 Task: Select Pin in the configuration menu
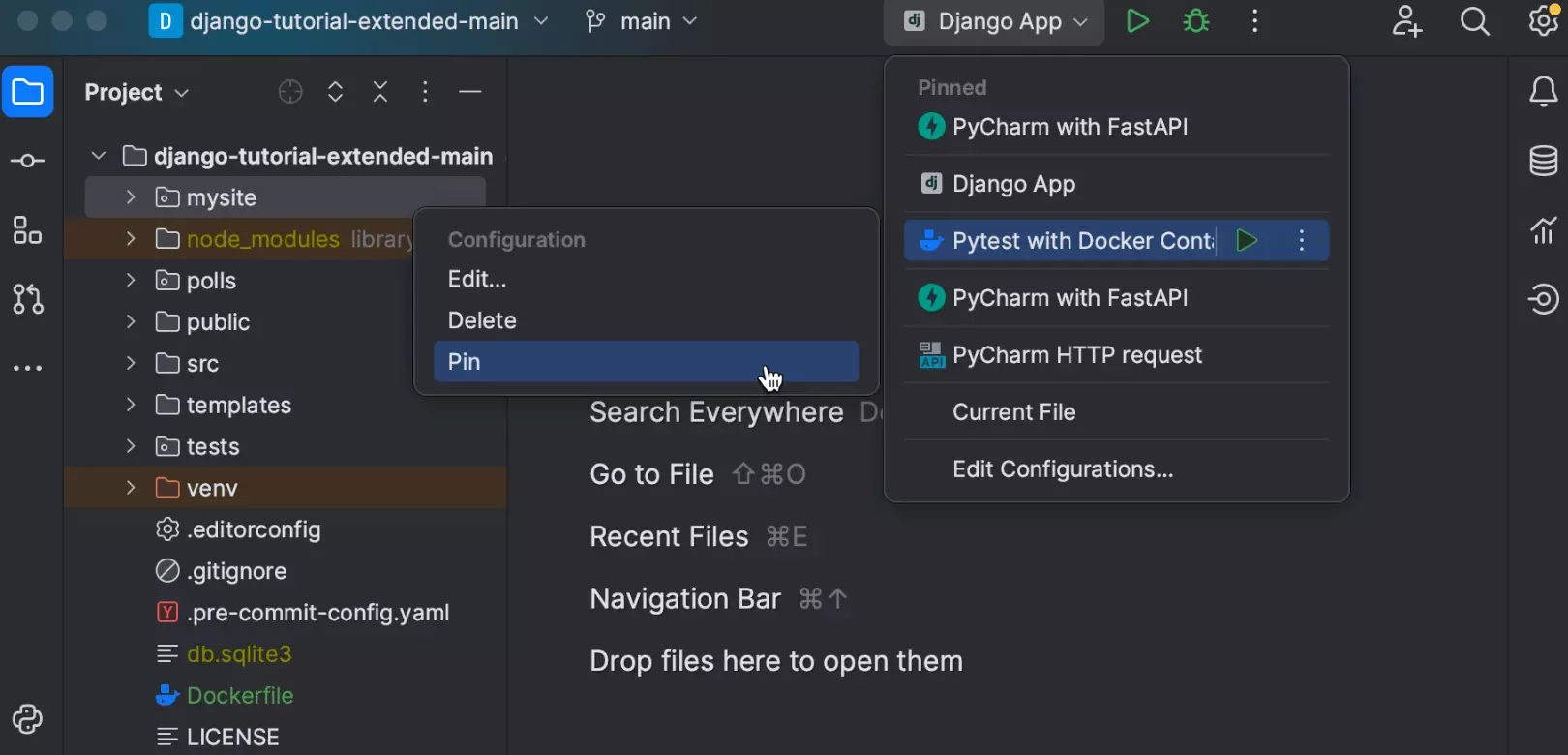click(x=646, y=362)
